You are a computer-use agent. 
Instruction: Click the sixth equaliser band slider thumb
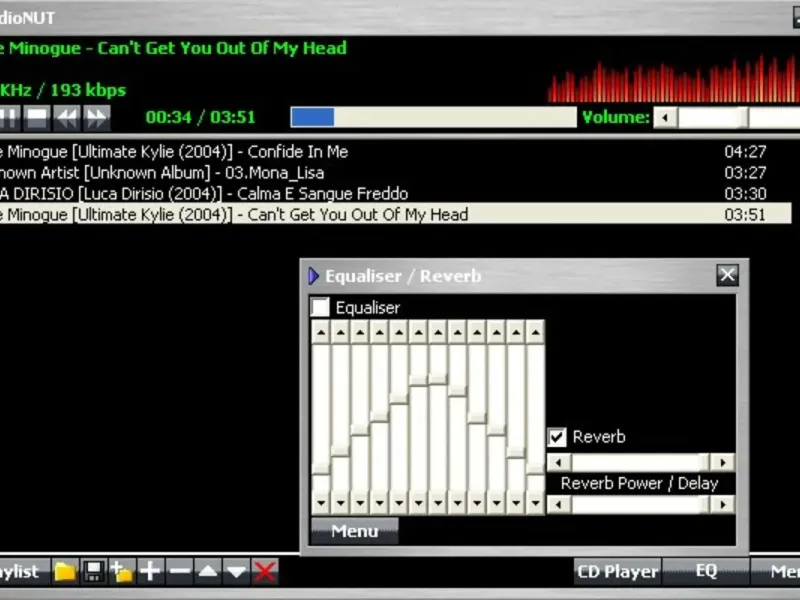tap(418, 380)
